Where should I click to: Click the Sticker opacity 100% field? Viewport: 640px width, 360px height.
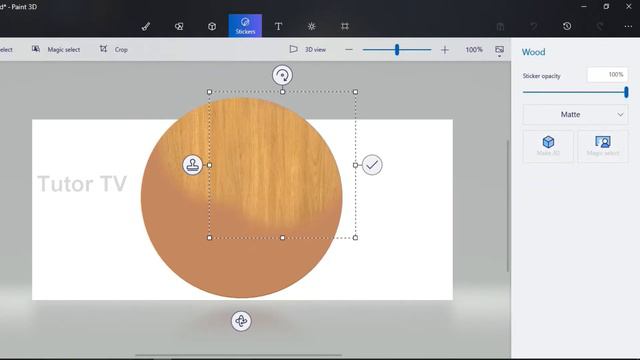[x=607, y=75]
